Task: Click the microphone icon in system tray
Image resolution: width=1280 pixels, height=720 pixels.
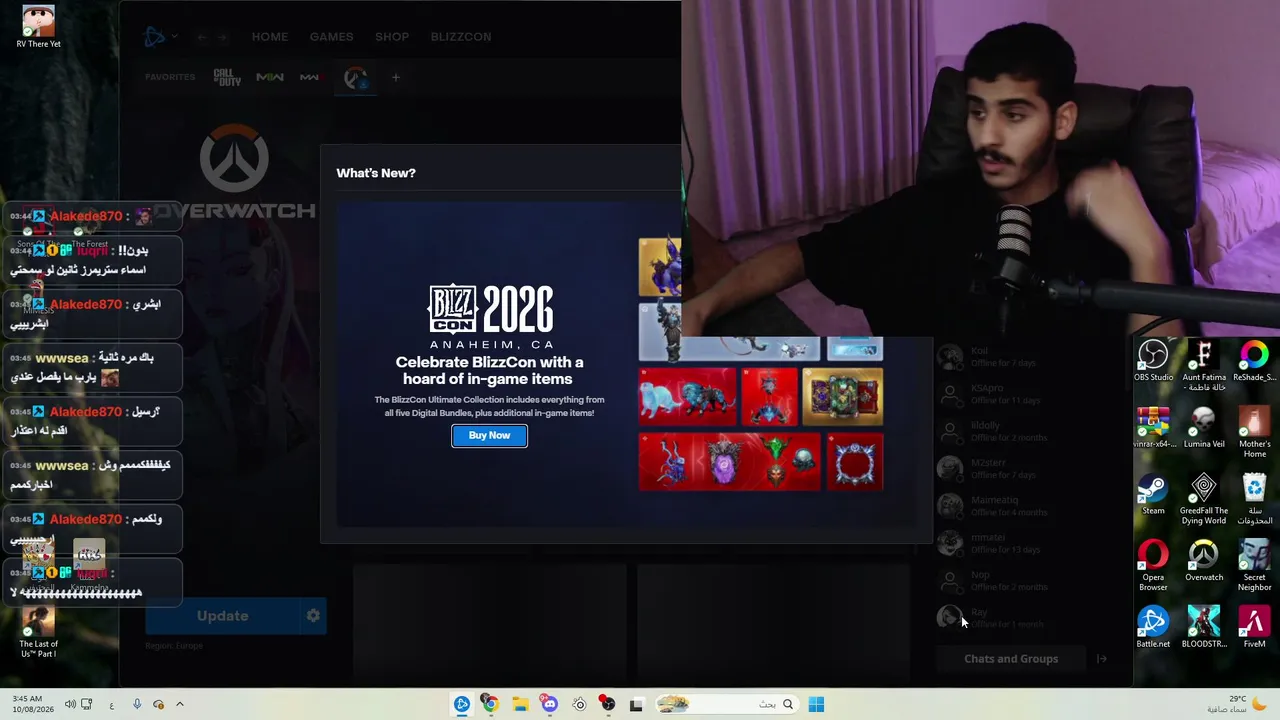Action: [137, 705]
